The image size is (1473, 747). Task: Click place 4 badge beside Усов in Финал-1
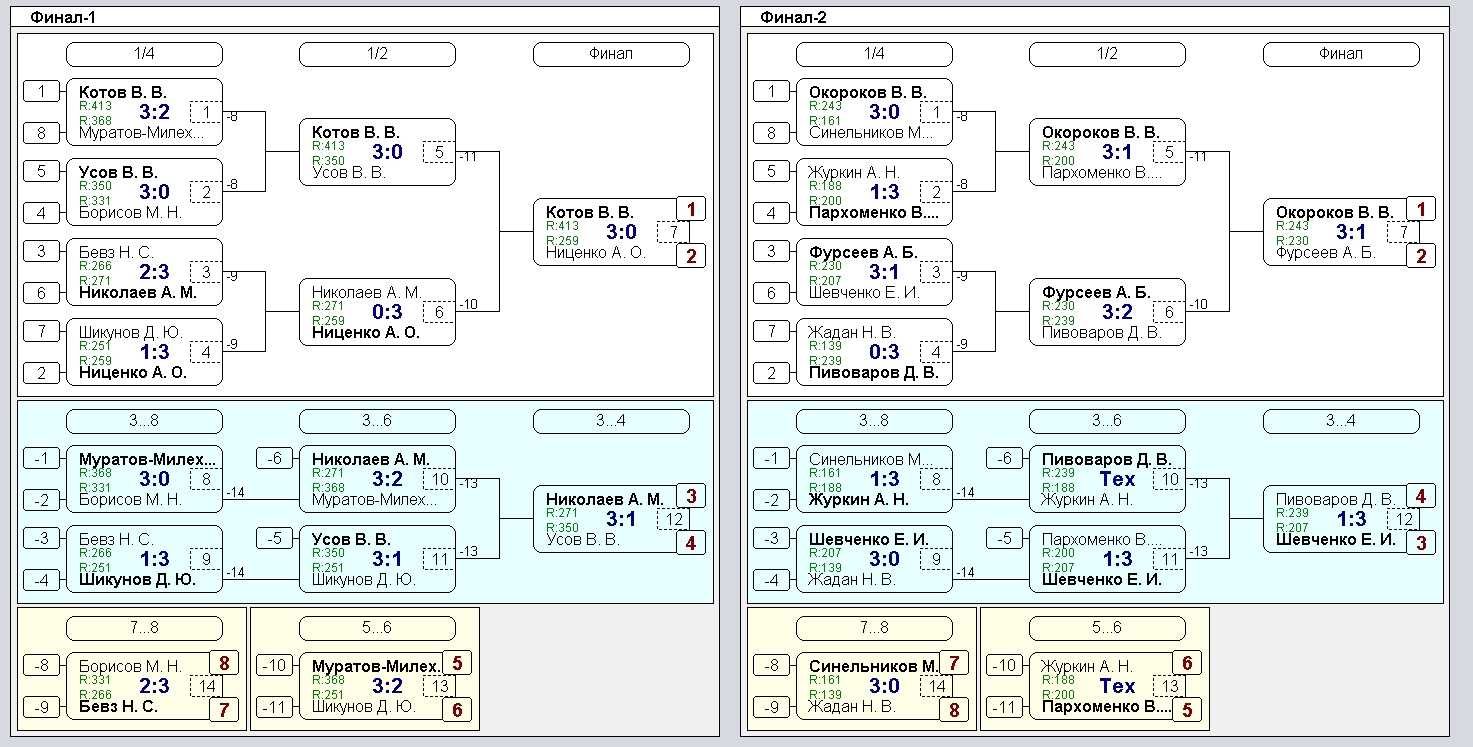pos(691,543)
